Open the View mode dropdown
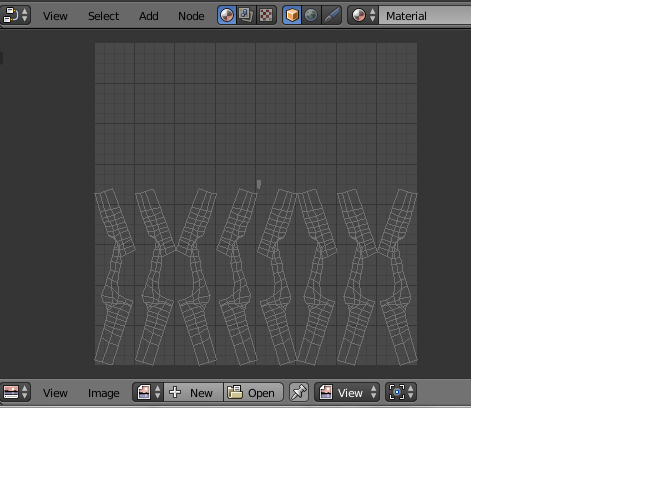Viewport: 661px width, 498px height. tap(347, 392)
